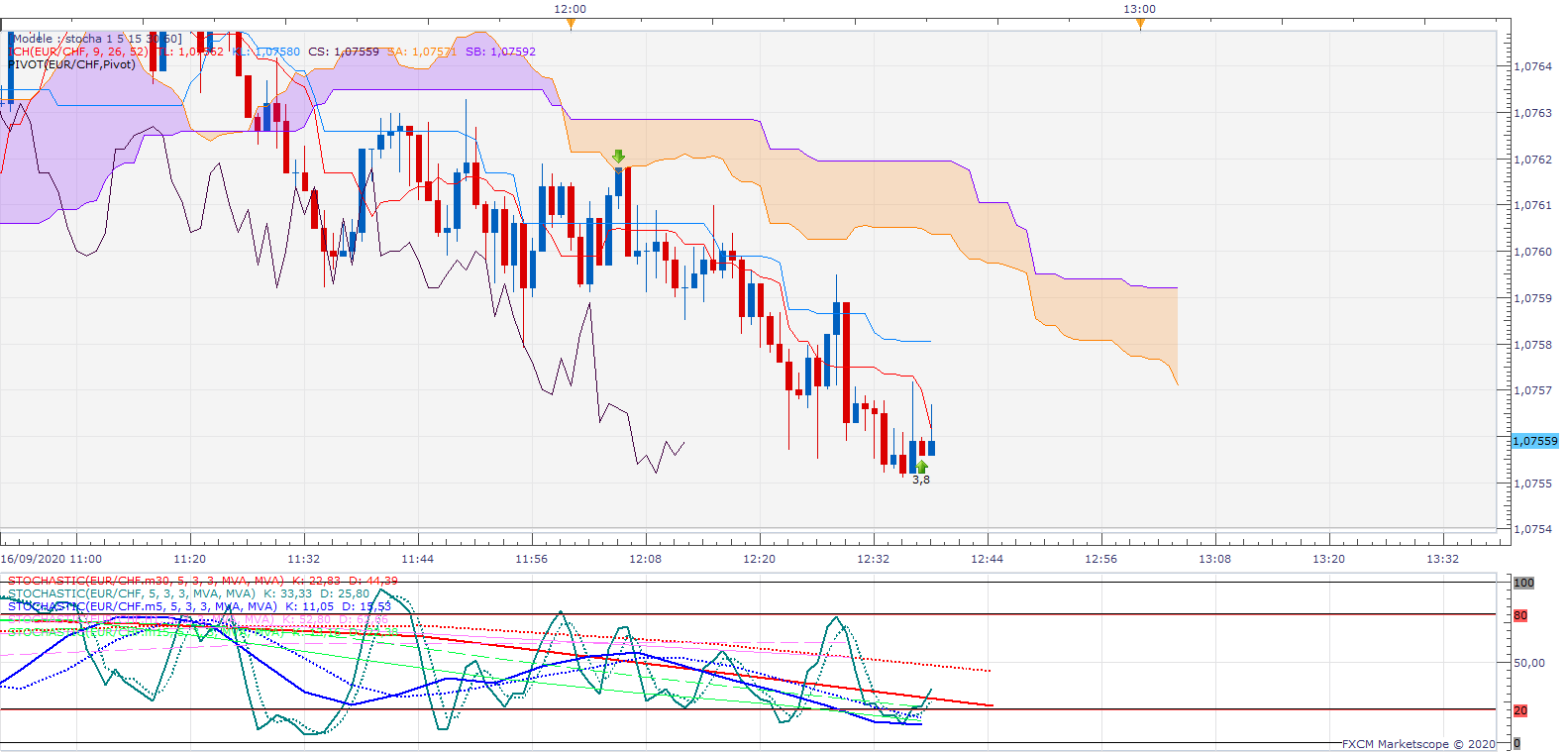The height and width of the screenshot is (753, 1568).
Task: Click the 11:56 time axis label
Action: click(x=532, y=559)
